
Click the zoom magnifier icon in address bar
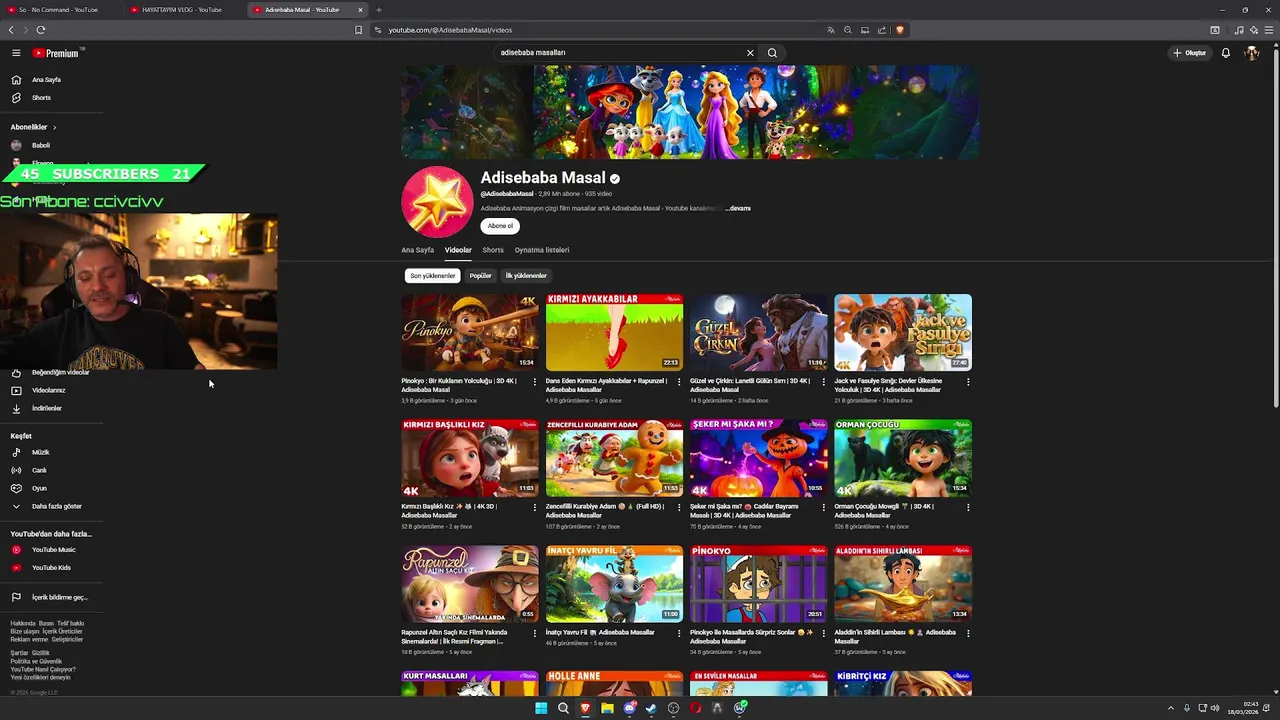tap(848, 30)
